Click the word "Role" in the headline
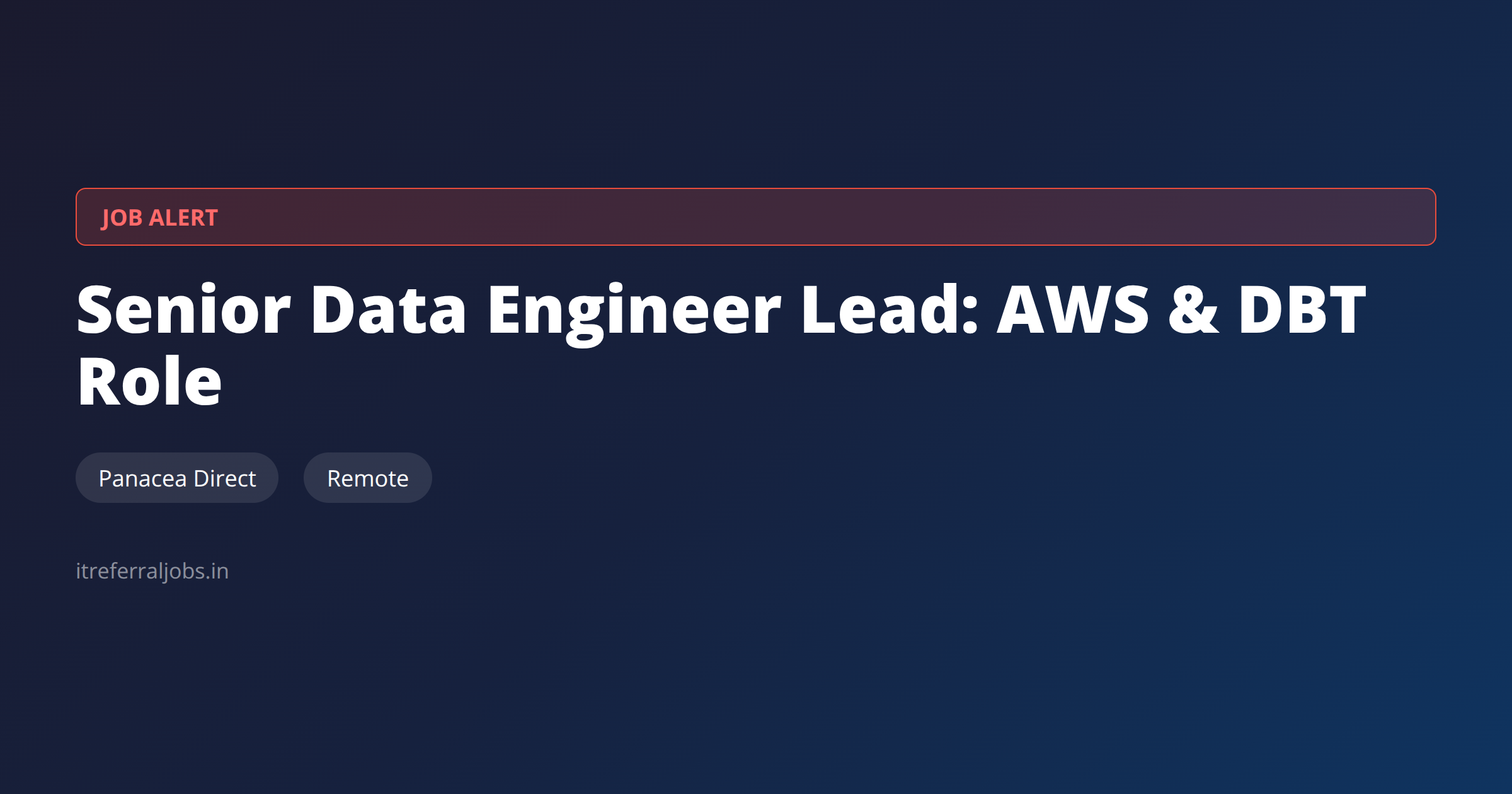 149,382
